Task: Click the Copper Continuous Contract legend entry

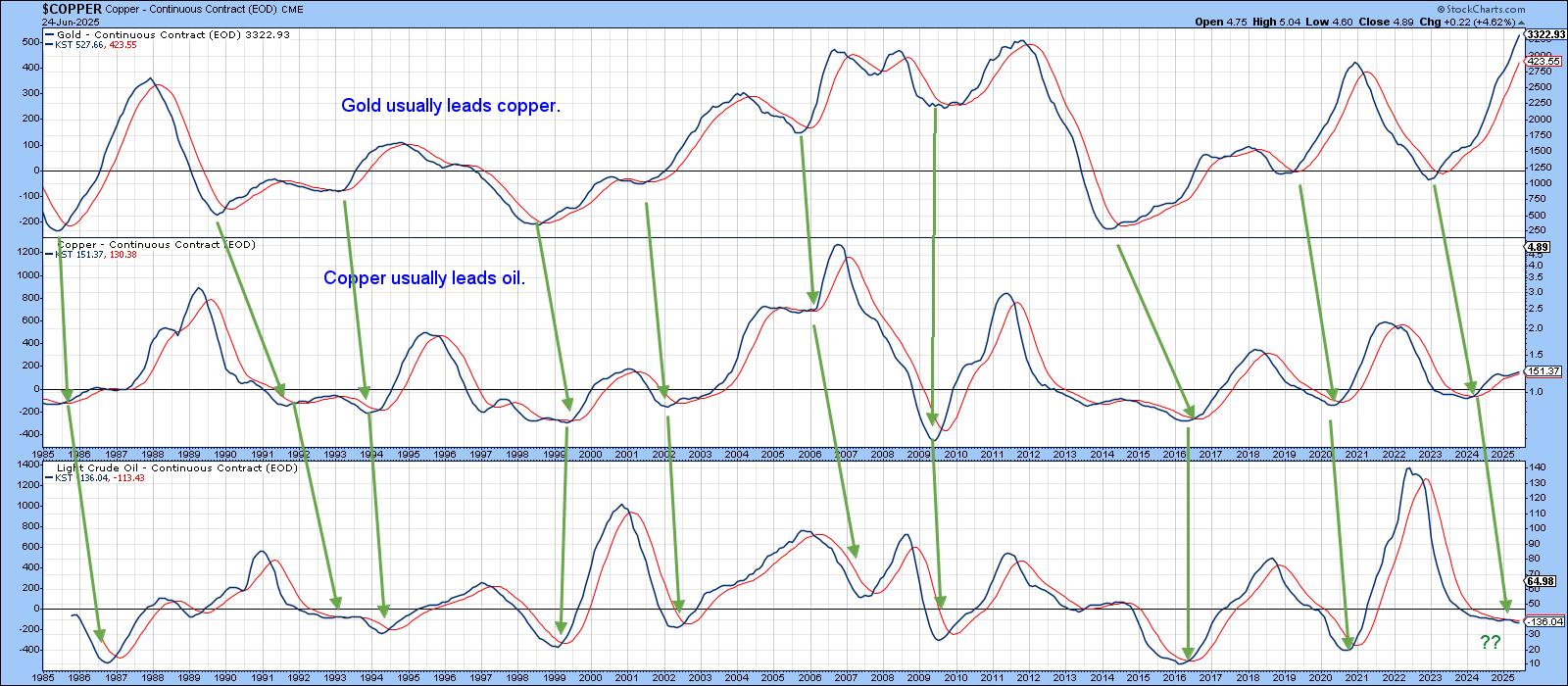Action: [152, 245]
